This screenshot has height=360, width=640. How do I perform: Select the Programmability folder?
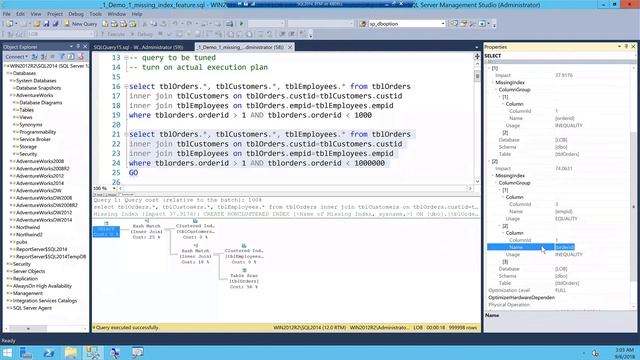38,132
